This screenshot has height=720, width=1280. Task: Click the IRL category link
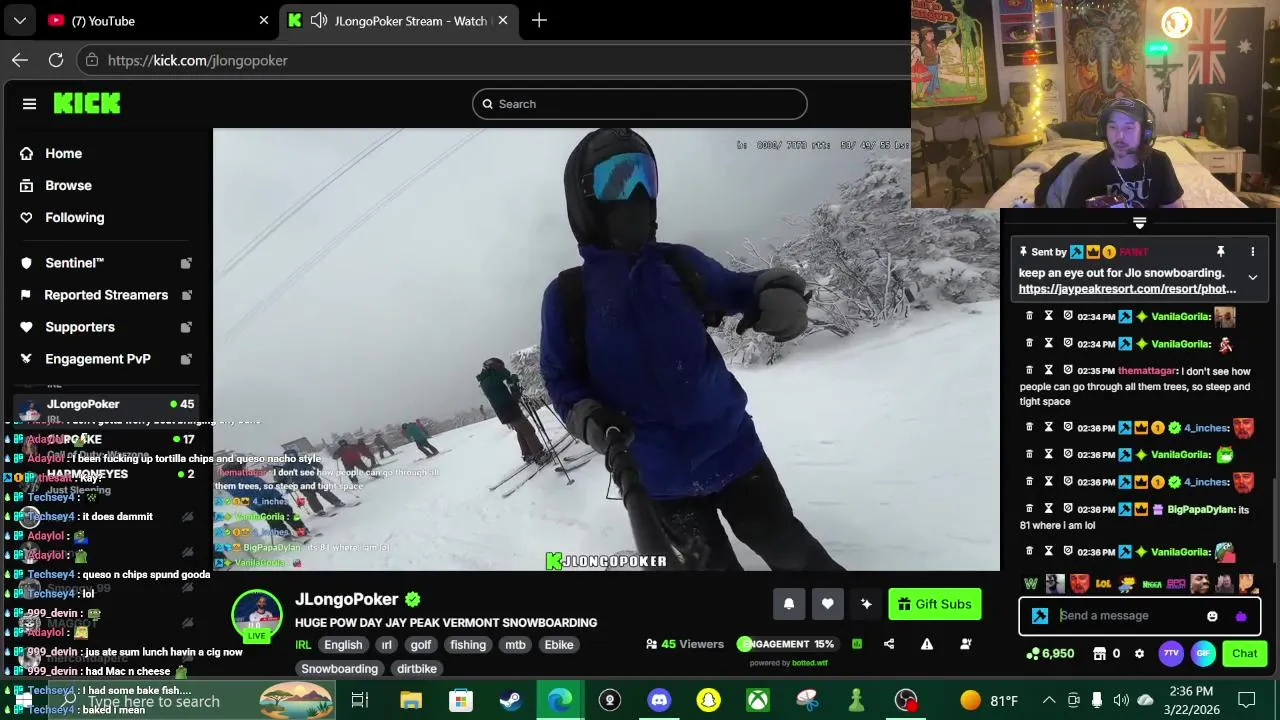pos(303,645)
